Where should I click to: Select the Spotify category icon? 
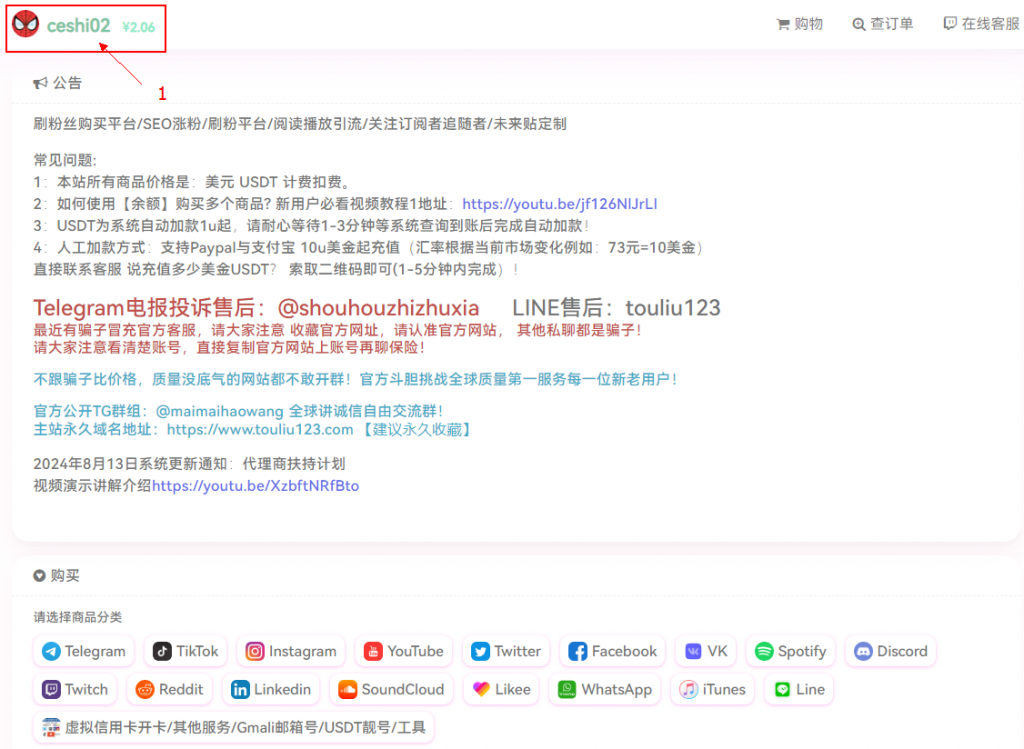click(x=764, y=651)
